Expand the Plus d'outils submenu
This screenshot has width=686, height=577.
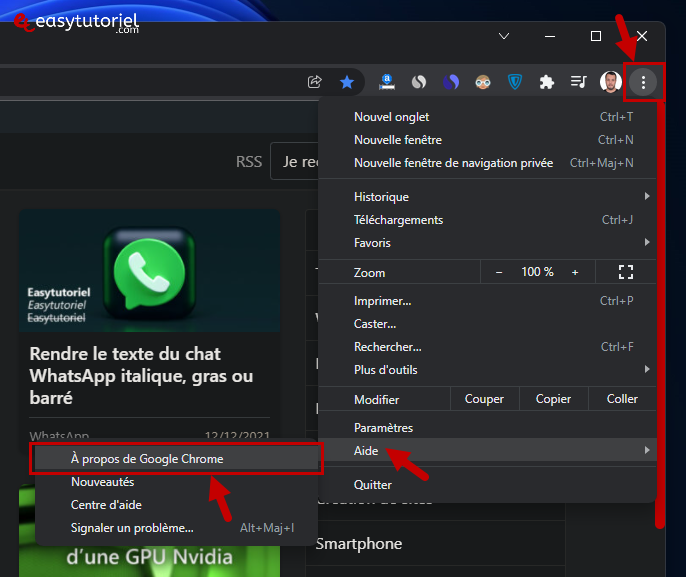487,370
